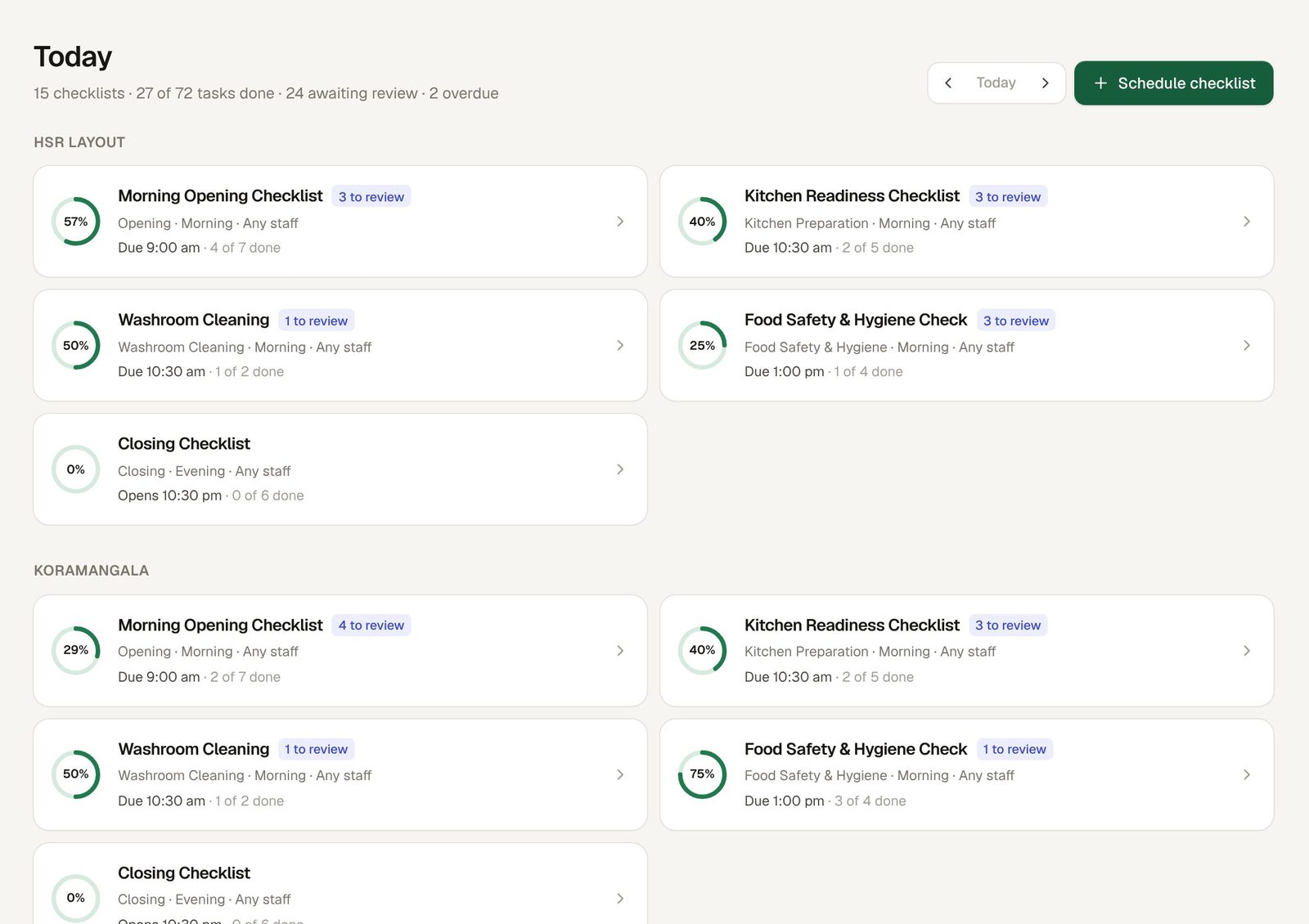Open Koramangala Food Safety & Hygiene chevron

(1246, 774)
